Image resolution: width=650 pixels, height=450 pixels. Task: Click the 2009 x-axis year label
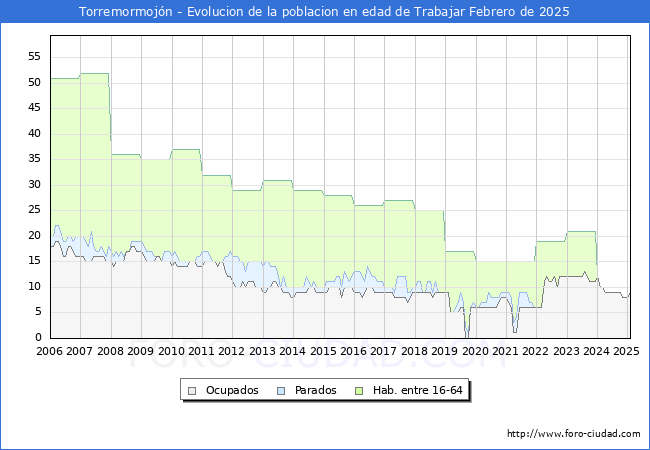click(x=141, y=351)
